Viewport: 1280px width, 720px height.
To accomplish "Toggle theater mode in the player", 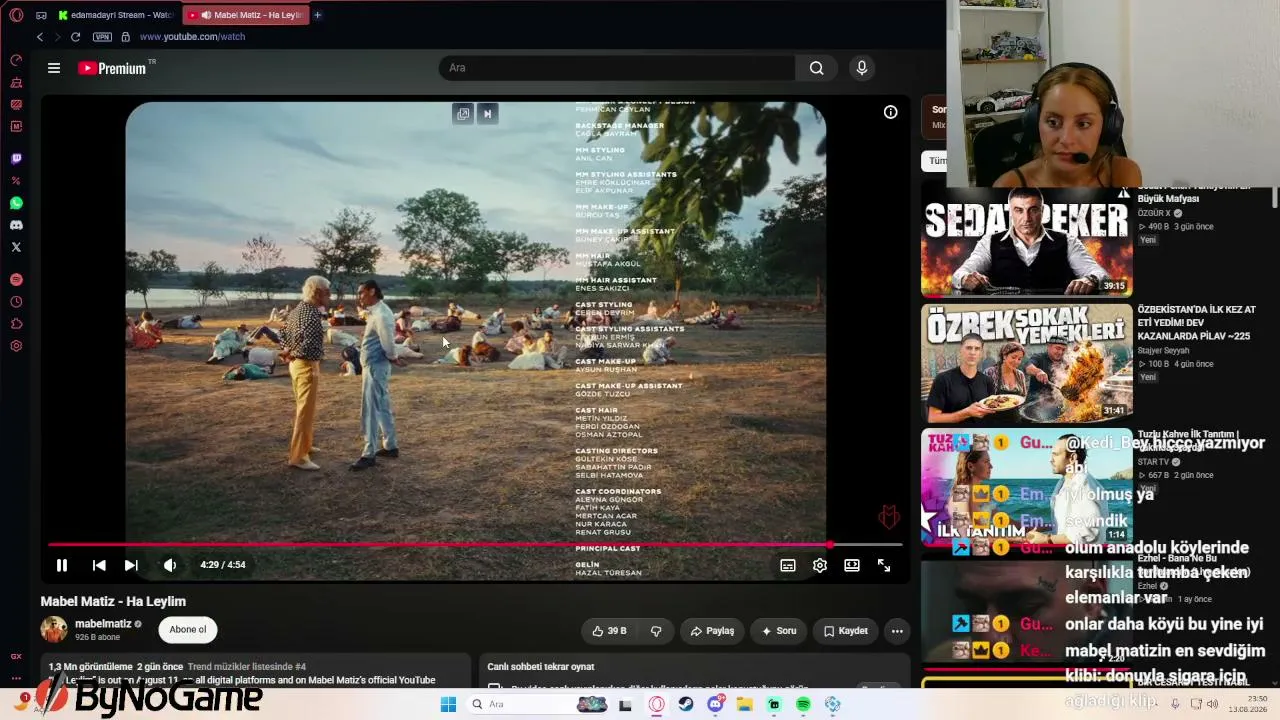I will click(852, 565).
